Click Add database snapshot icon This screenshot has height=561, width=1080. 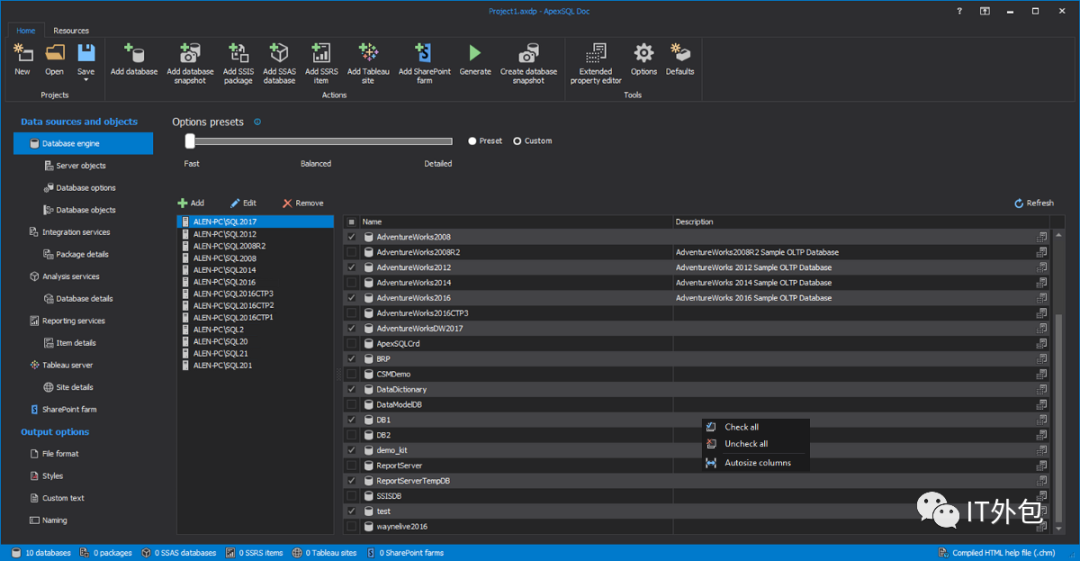190,53
